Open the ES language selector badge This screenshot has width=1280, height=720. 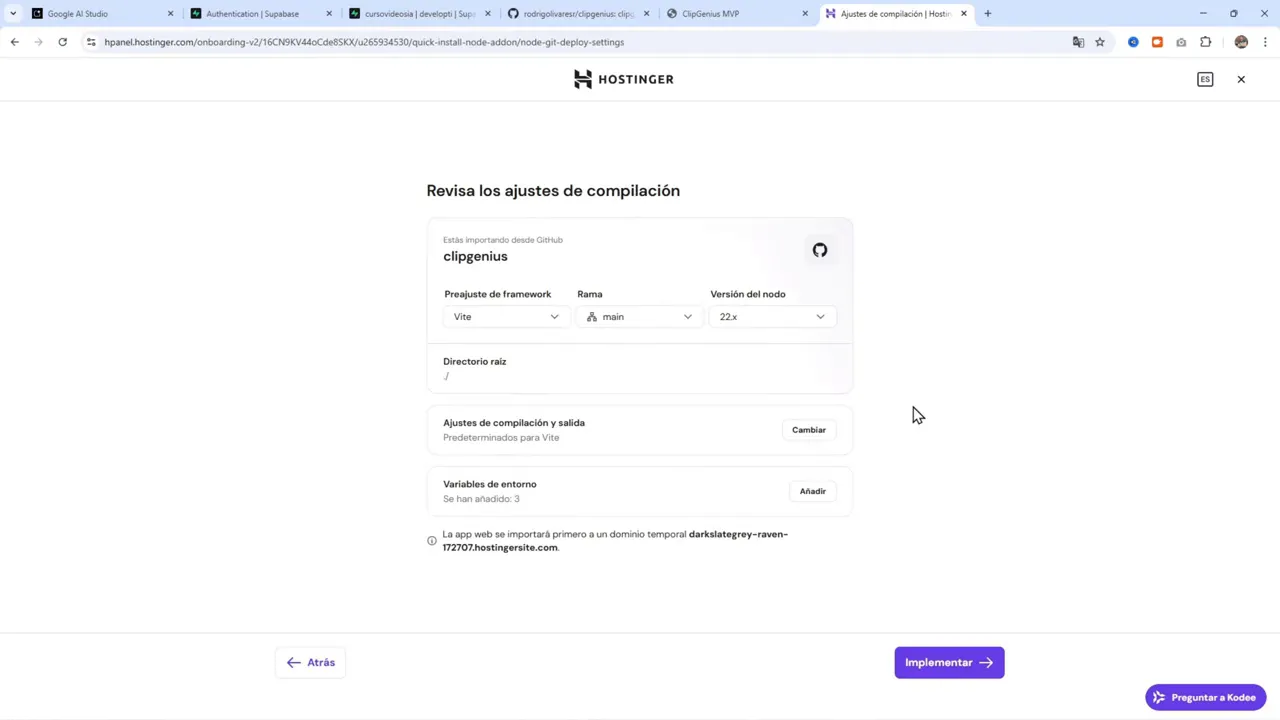point(1205,79)
